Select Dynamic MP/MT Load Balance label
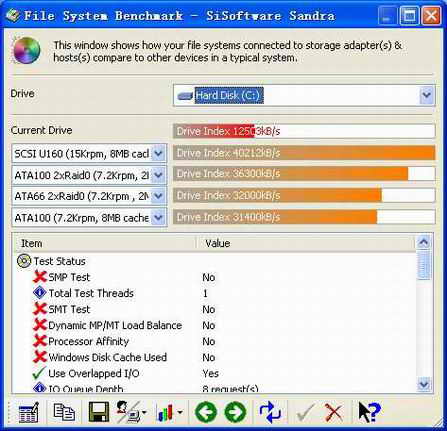The image size is (447, 431). [115, 325]
